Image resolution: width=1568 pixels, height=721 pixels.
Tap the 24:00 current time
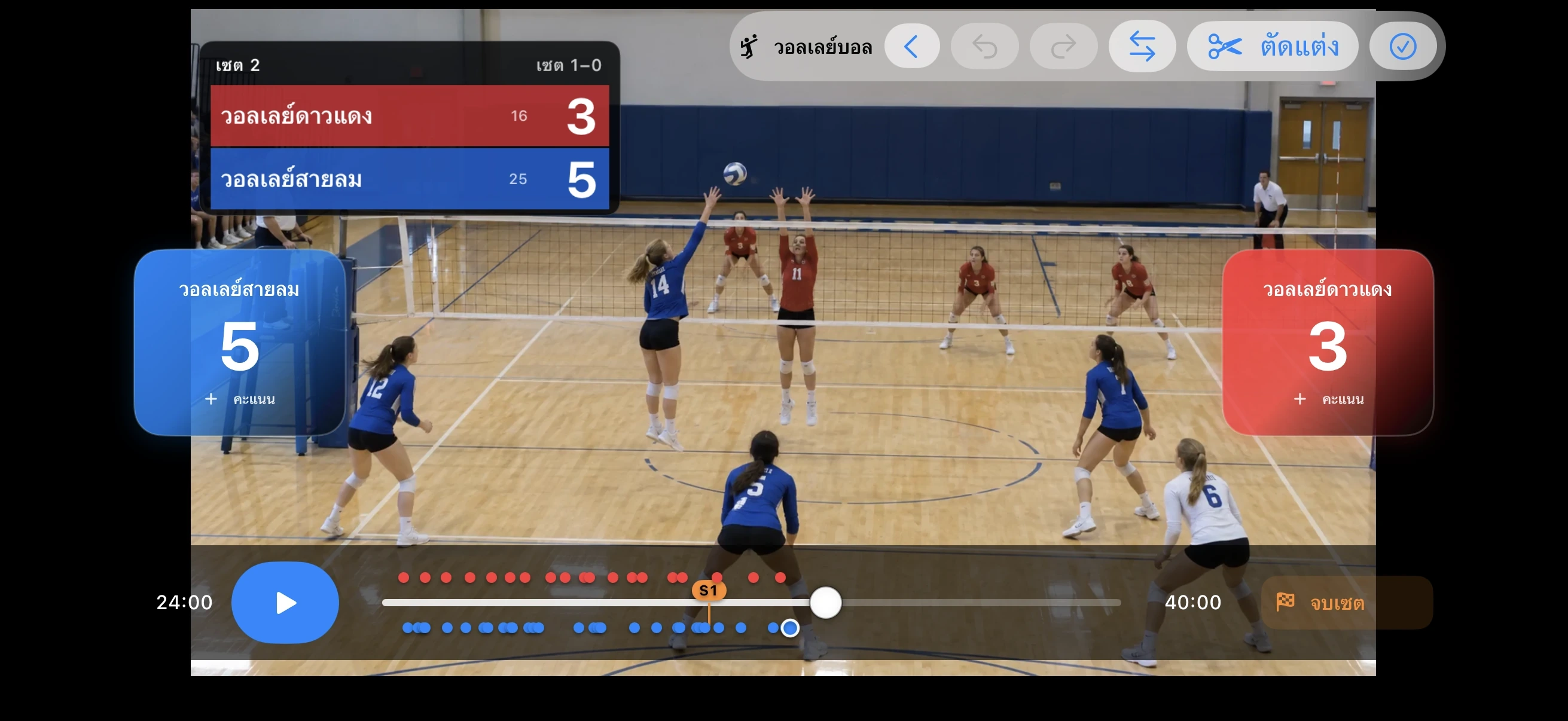click(184, 603)
